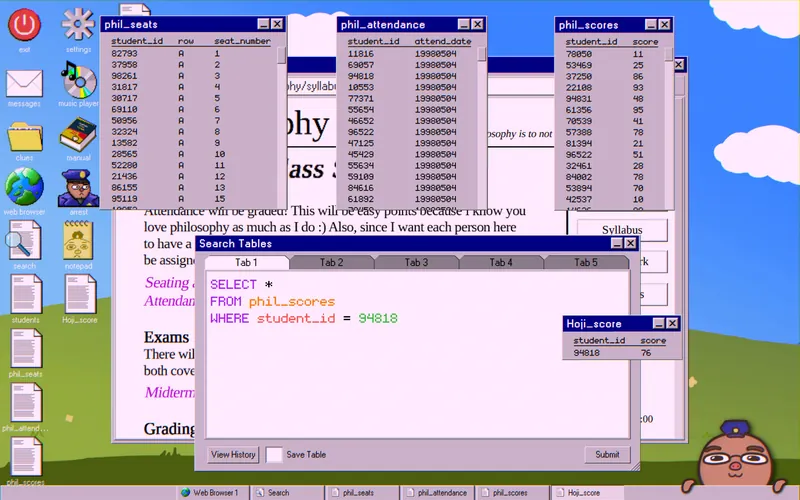
Task: Select phil_seats in the taskbar
Action: 361,493
